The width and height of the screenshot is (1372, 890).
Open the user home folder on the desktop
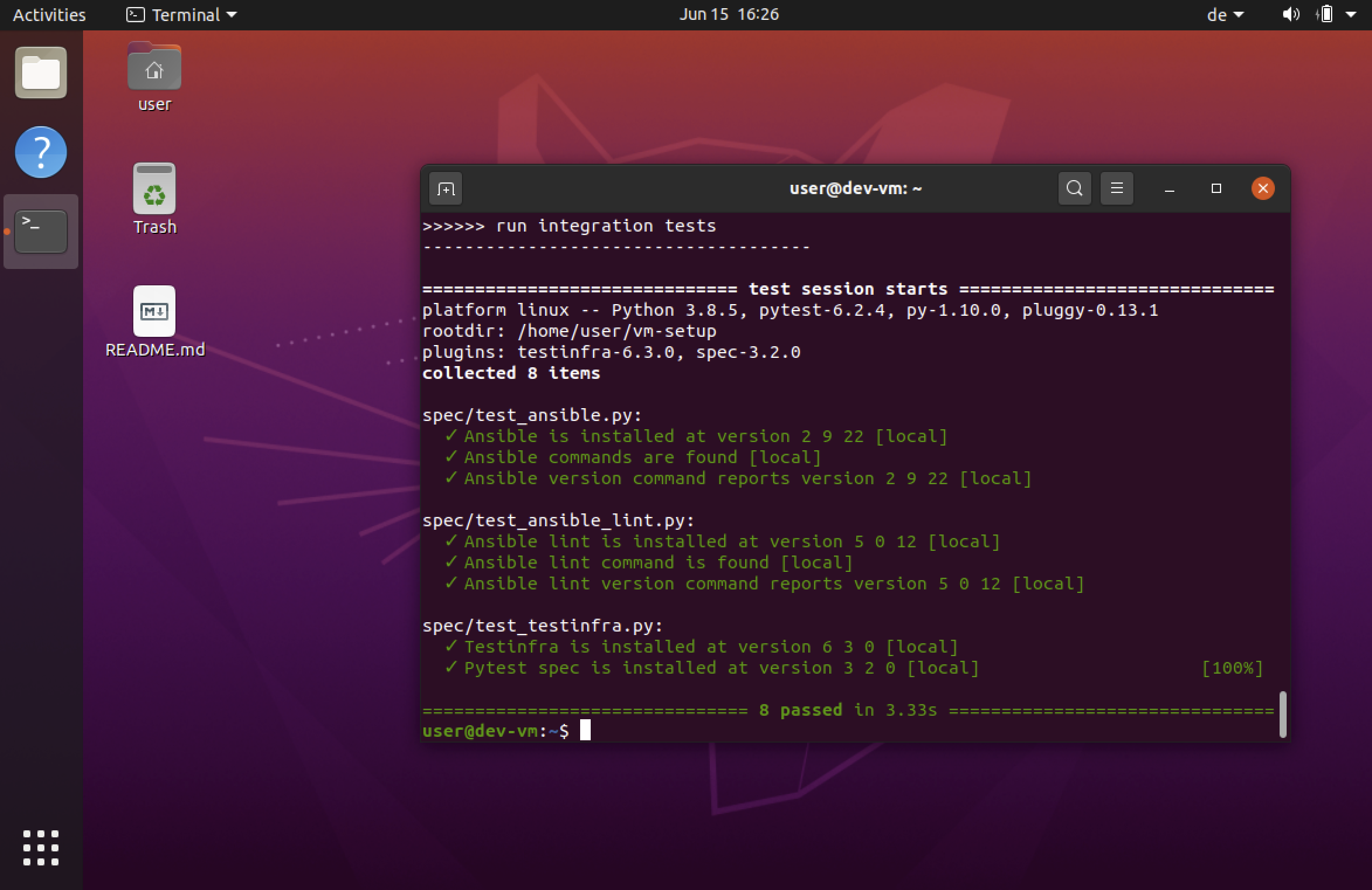click(154, 67)
